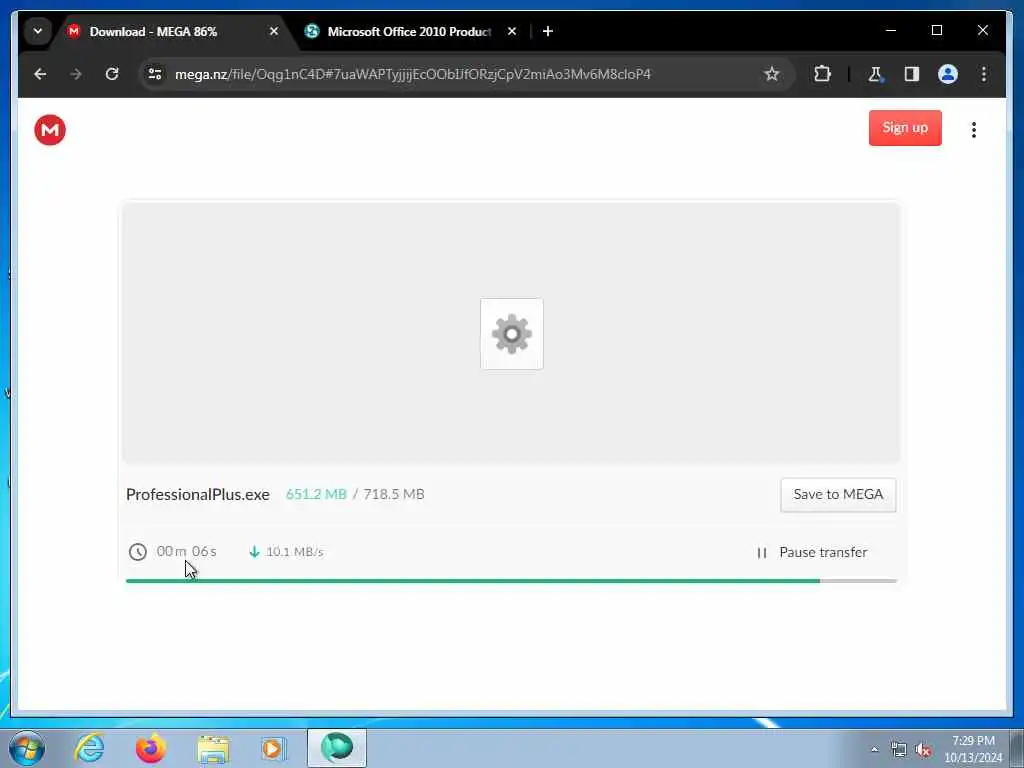Screen dimensions: 1024x768
Task: Open the network tray icon
Action: point(899,750)
